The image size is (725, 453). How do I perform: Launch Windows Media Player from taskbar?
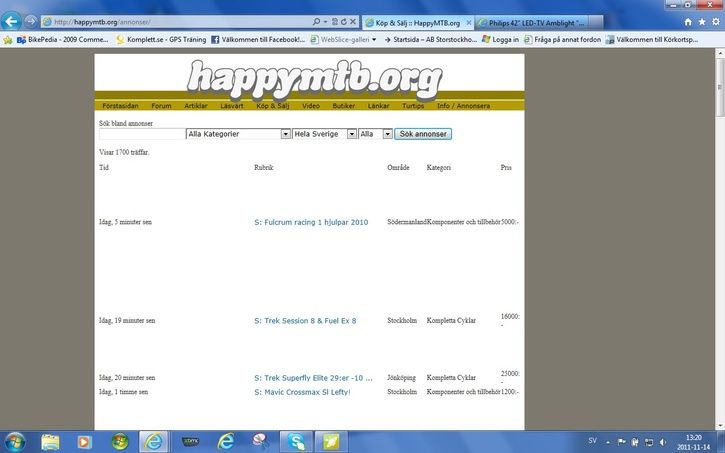point(85,441)
